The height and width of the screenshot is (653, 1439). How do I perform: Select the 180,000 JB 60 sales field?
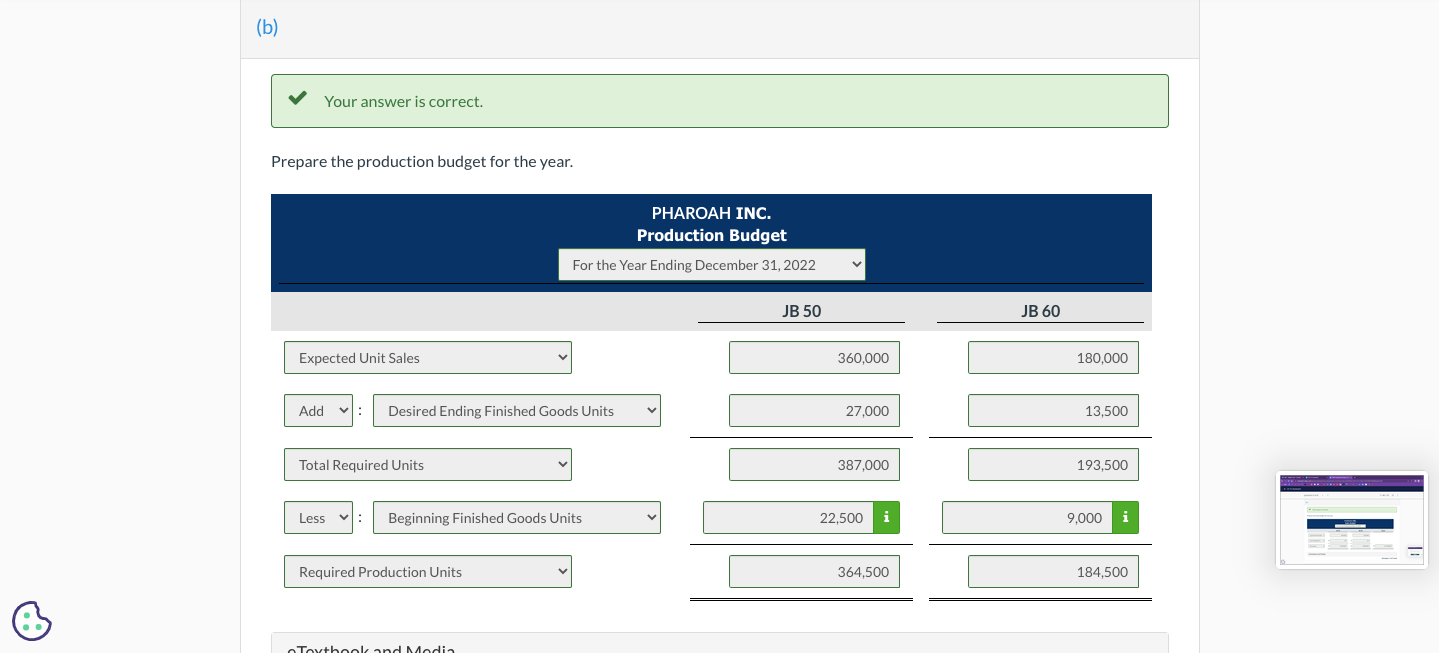tap(1053, 357)
